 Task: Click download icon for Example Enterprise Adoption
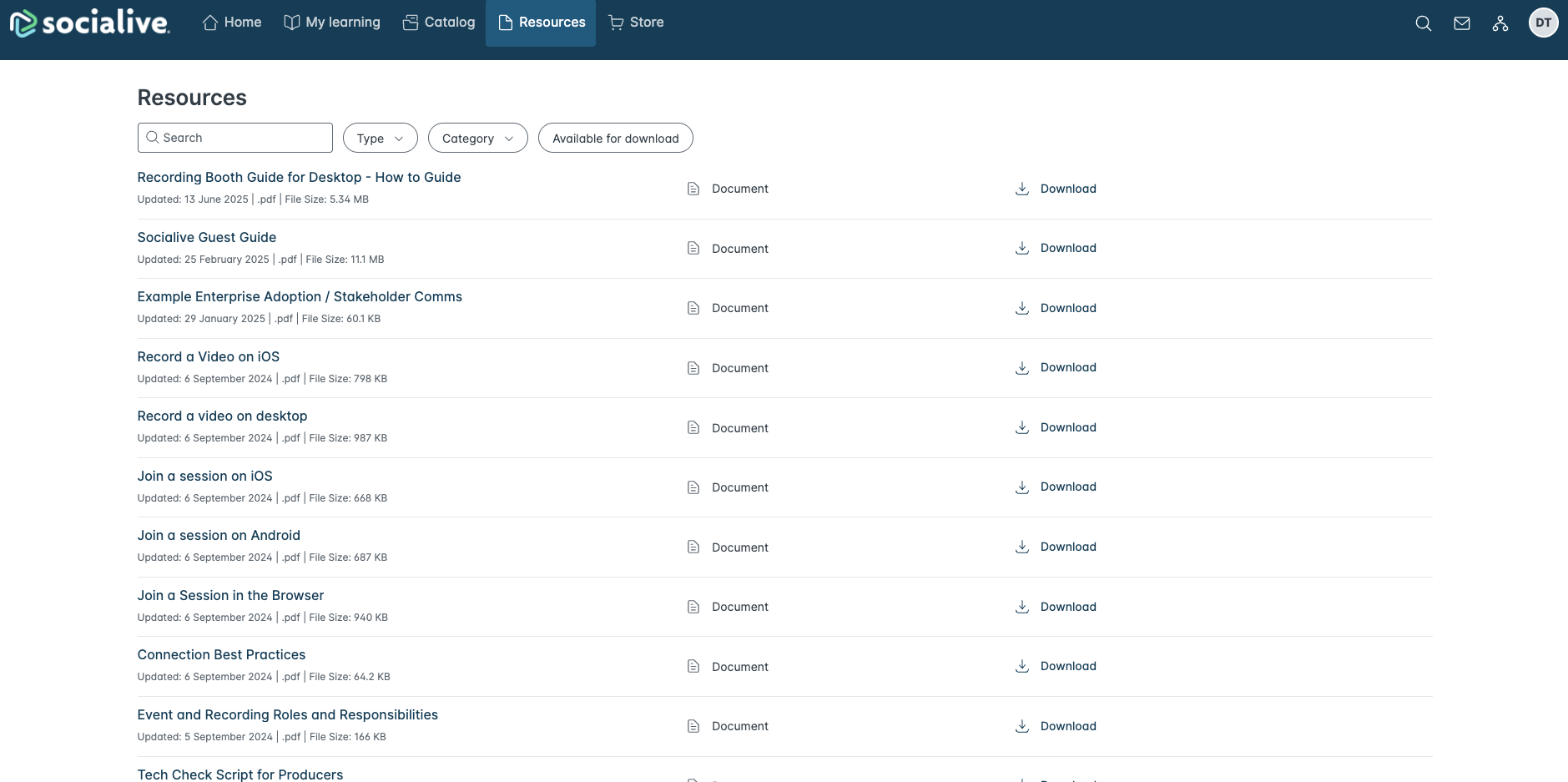click(x=1022, y=308)
